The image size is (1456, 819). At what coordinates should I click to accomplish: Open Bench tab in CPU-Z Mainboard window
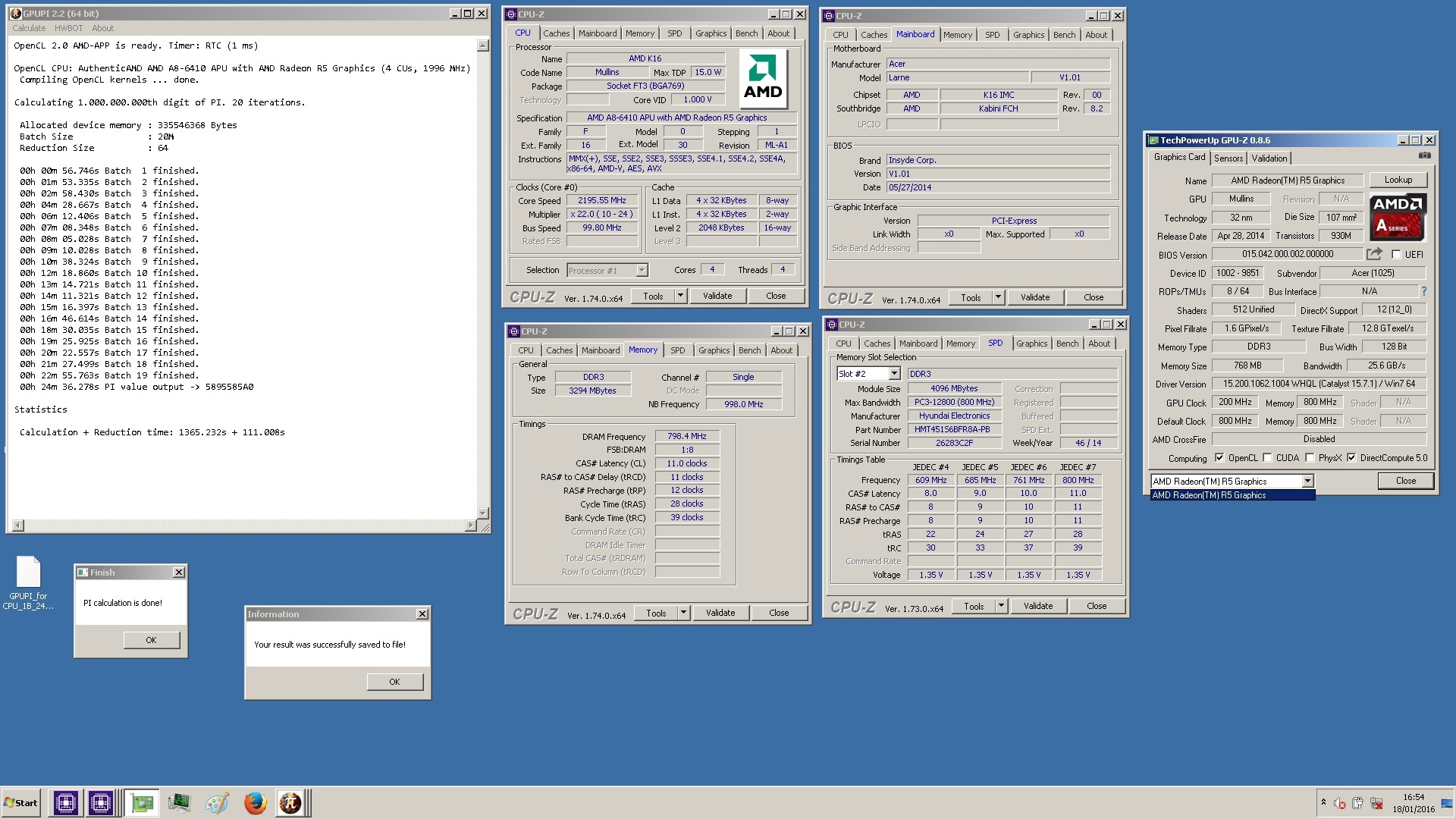point(1064,35)
